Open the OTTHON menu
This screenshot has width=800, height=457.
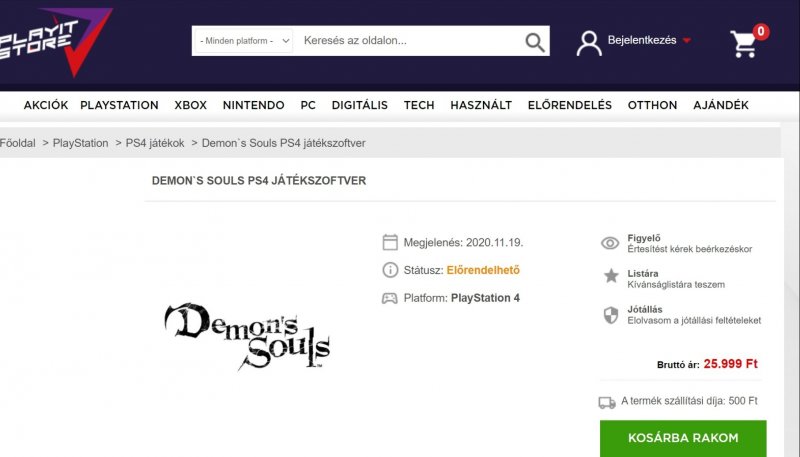[652, 105]
